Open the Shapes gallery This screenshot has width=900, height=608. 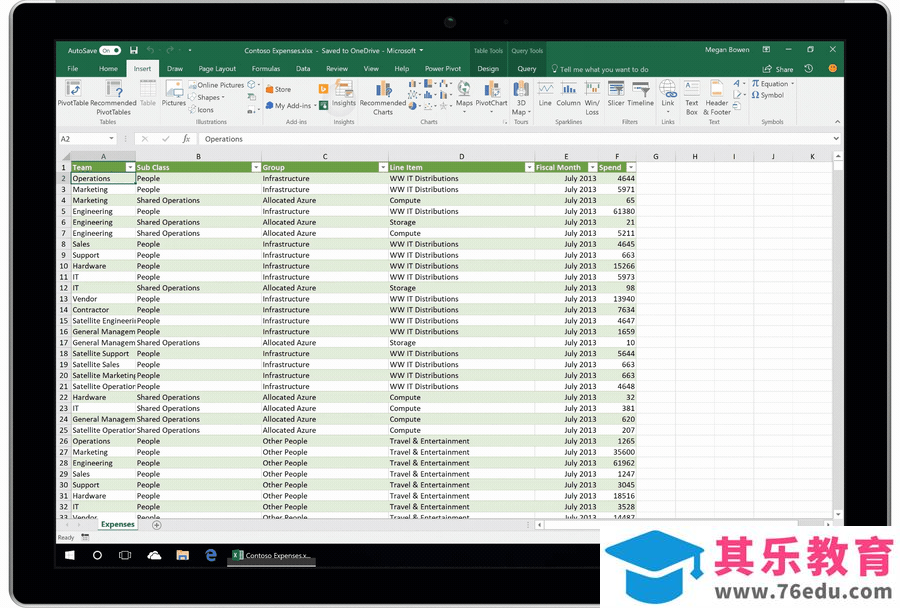[x=207, y=98]
